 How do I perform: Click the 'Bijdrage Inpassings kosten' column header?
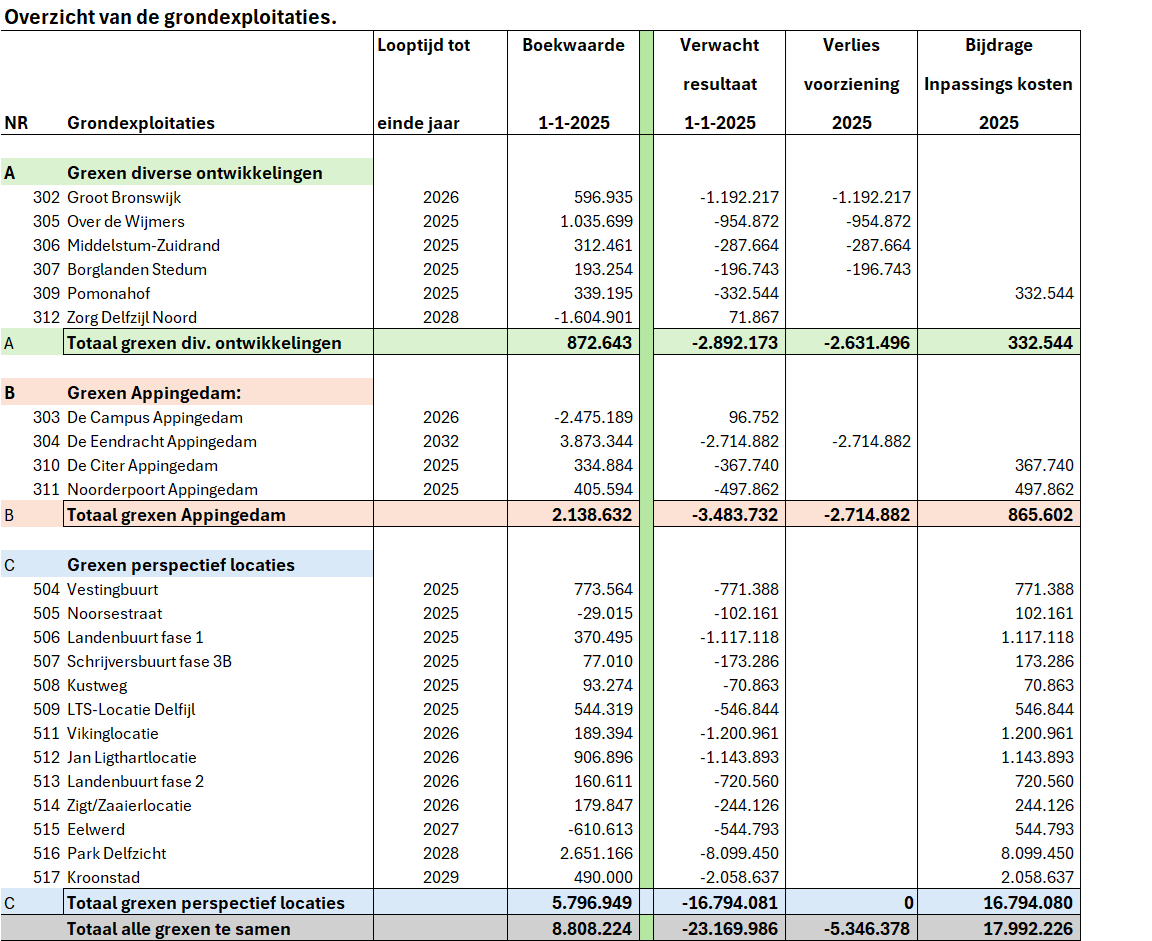pyautogui.click(x=998, y=84)
